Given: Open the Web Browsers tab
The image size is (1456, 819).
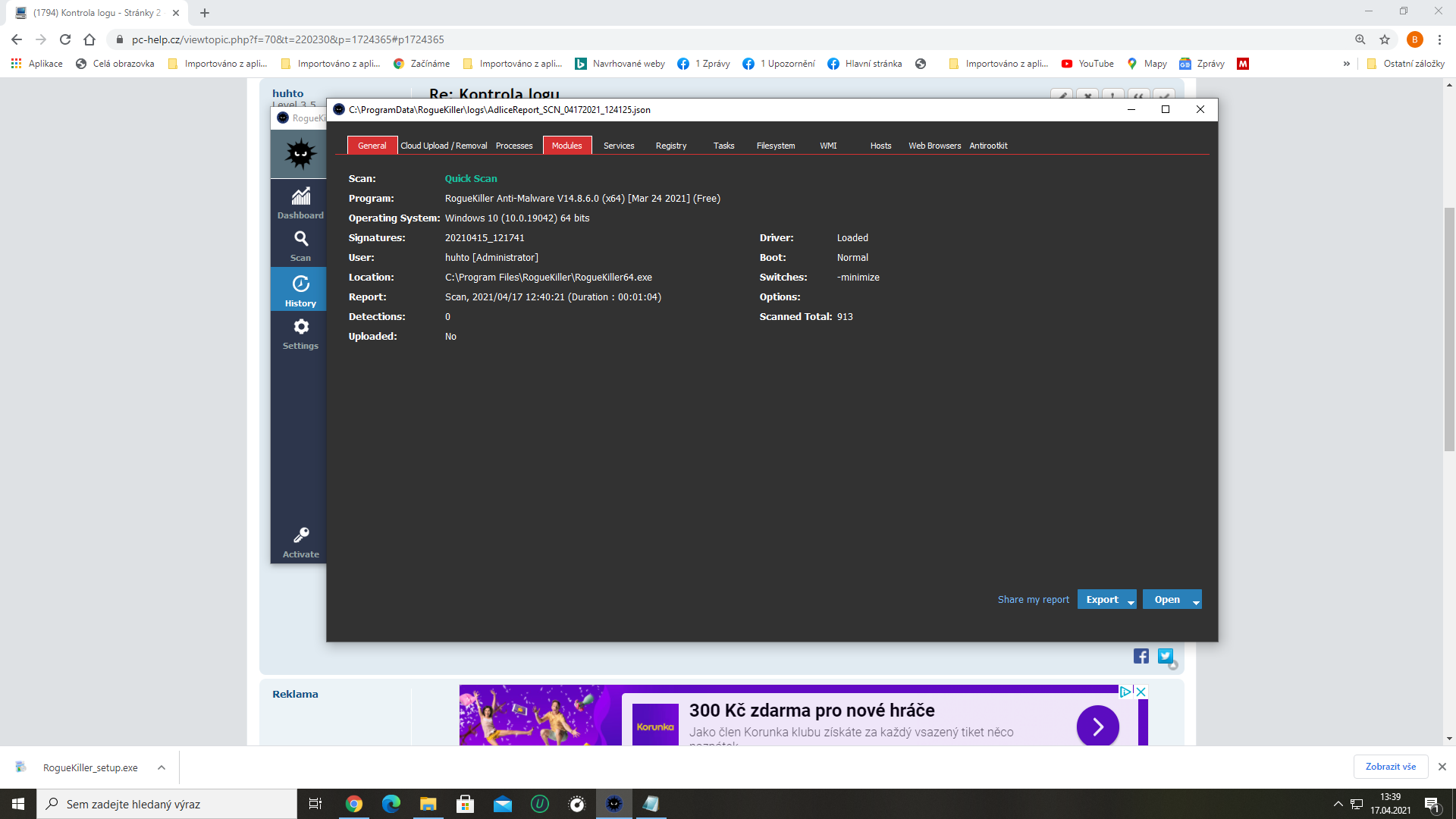Looking at the screenshot, I should 934,146.
